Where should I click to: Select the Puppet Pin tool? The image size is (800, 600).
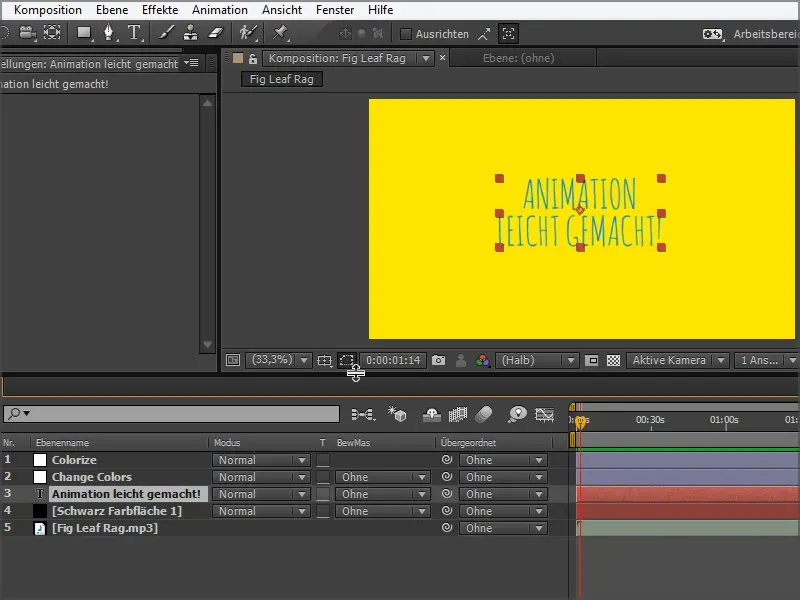coord(279,32)
